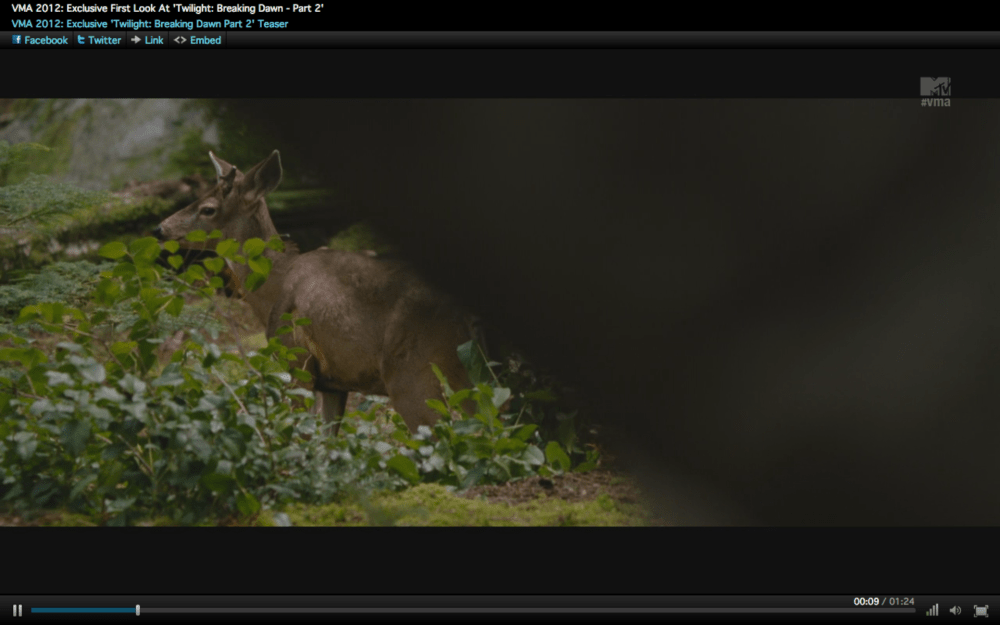Open 'Breaking Dawn Part 2' Teaser link

pyautogui.click(x=150, y=23)
